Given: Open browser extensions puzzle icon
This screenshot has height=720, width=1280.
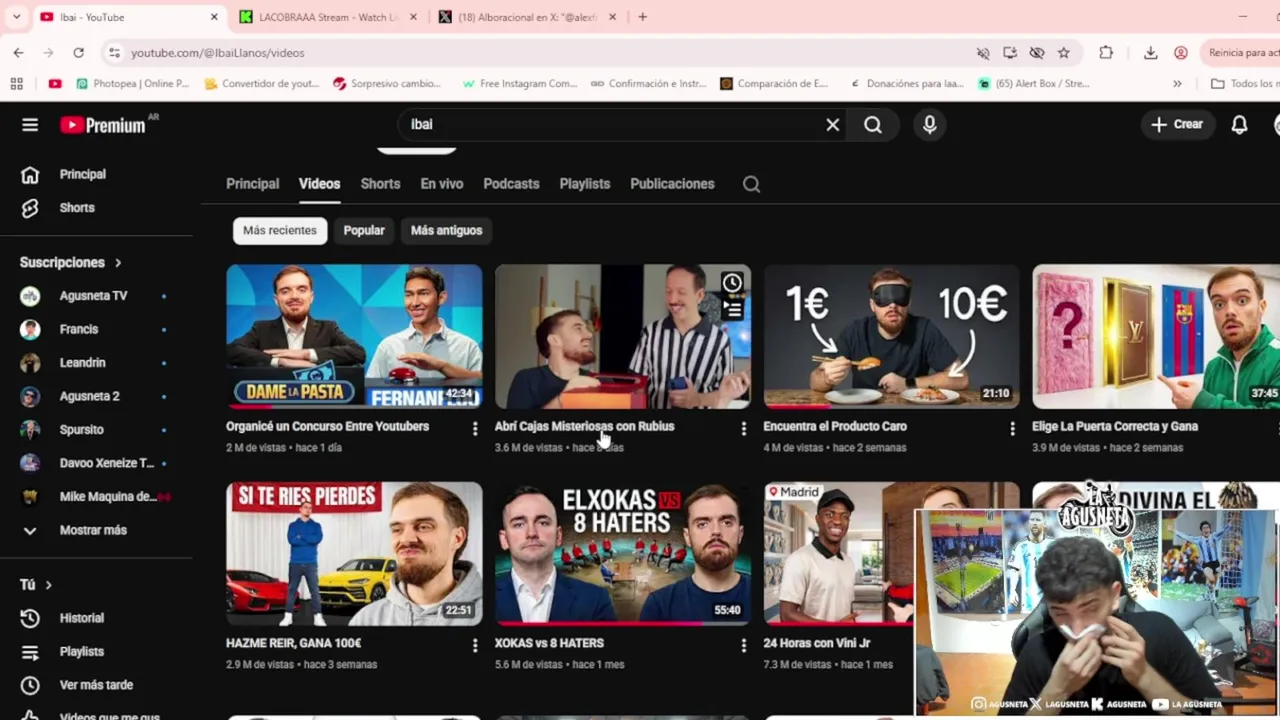Looking at the screenshot, I should point(1106,52).
